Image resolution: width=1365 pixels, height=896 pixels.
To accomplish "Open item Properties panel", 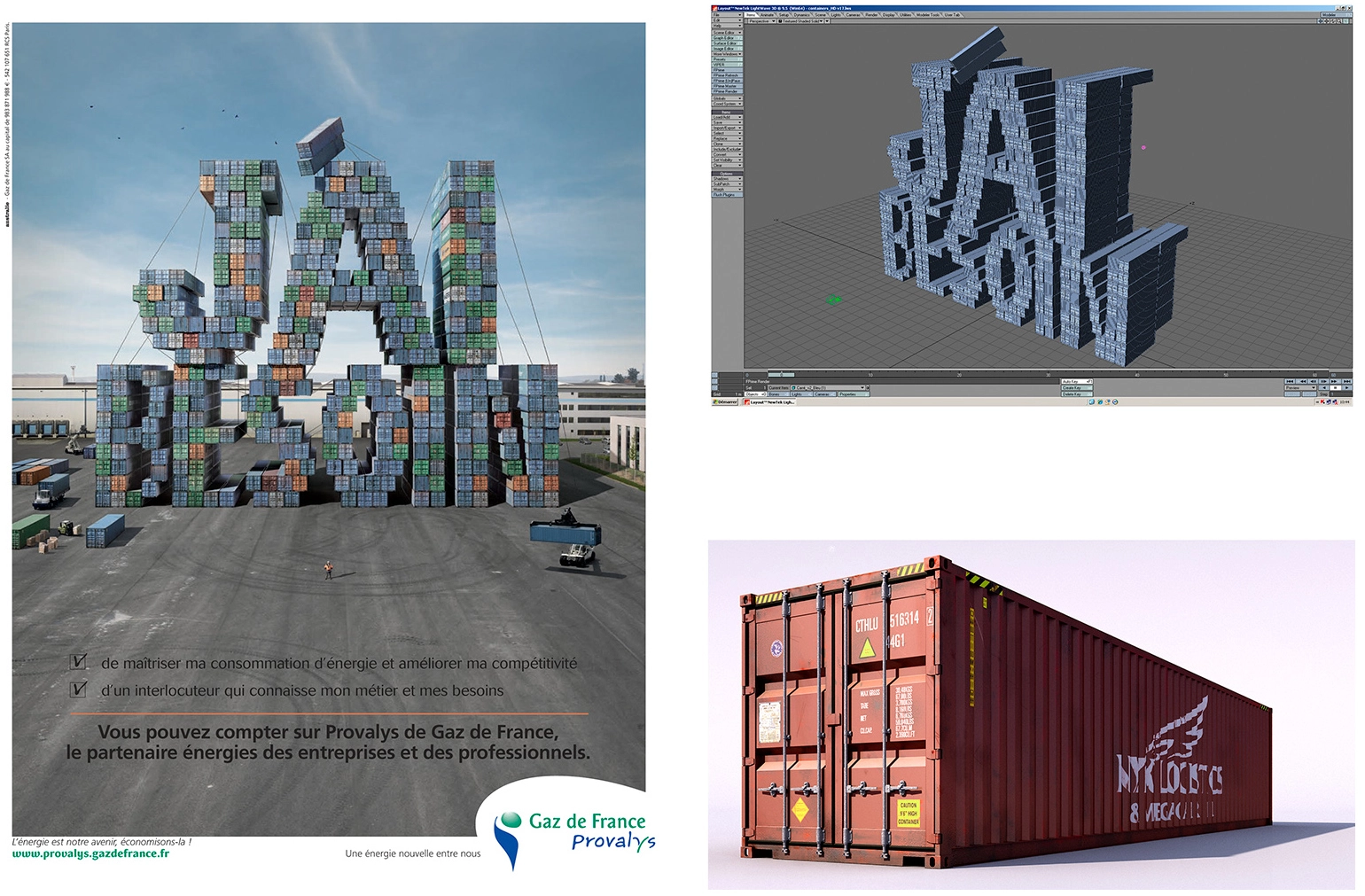I will pos(854,394).
